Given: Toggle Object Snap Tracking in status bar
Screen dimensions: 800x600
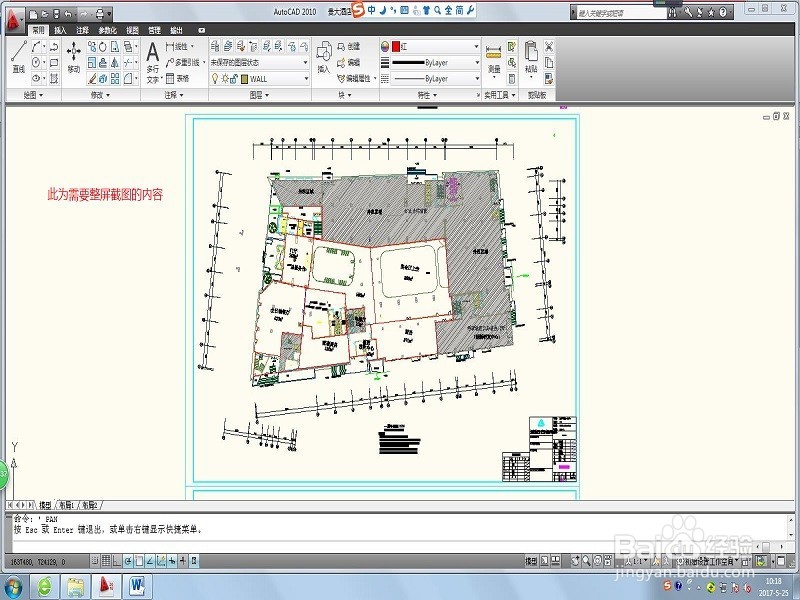Looking at the screenshot, I should (151, 561).
